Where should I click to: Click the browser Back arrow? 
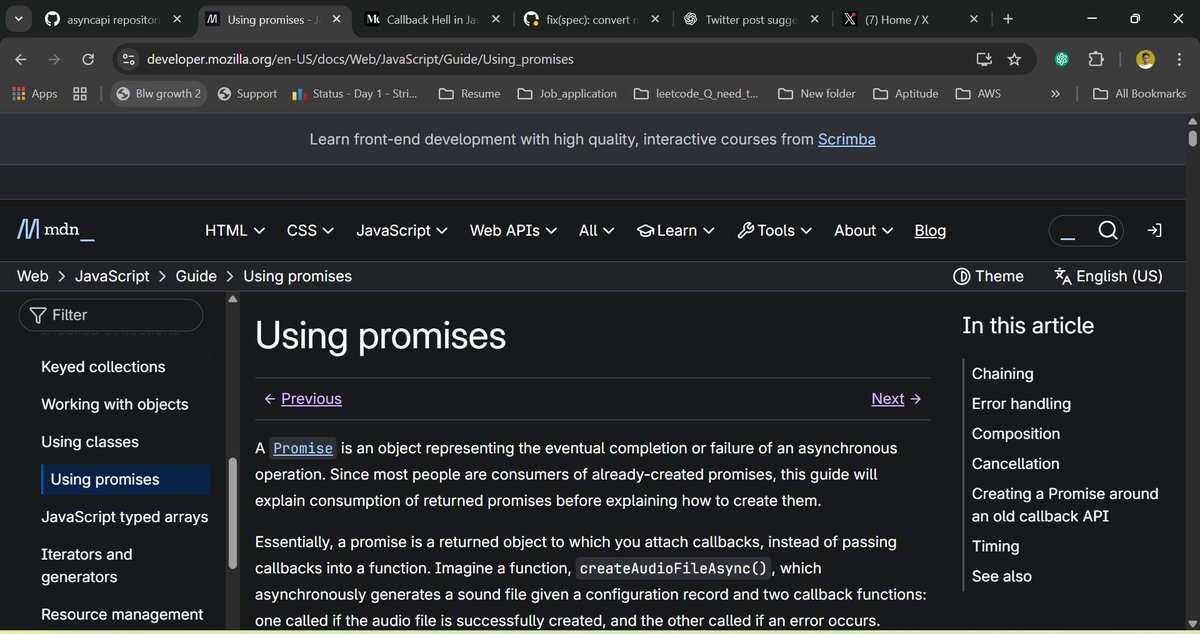click(x=21, y=59)
